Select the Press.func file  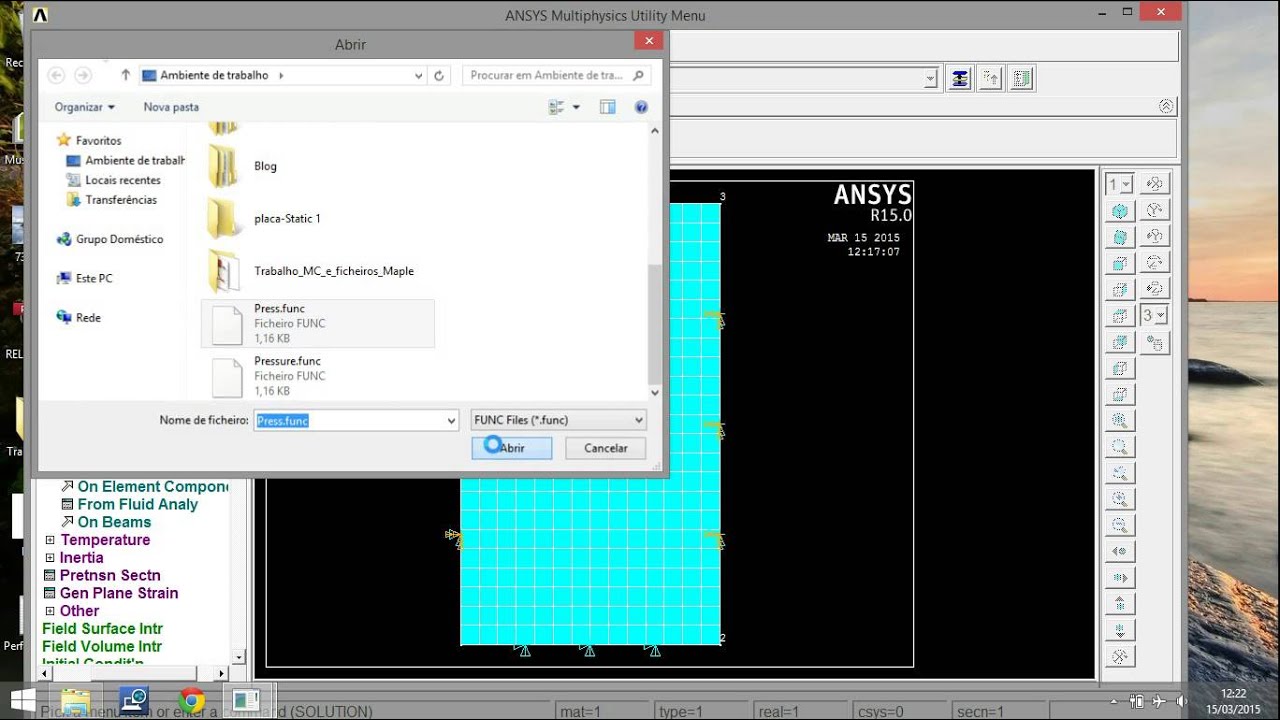coord(318,323)
